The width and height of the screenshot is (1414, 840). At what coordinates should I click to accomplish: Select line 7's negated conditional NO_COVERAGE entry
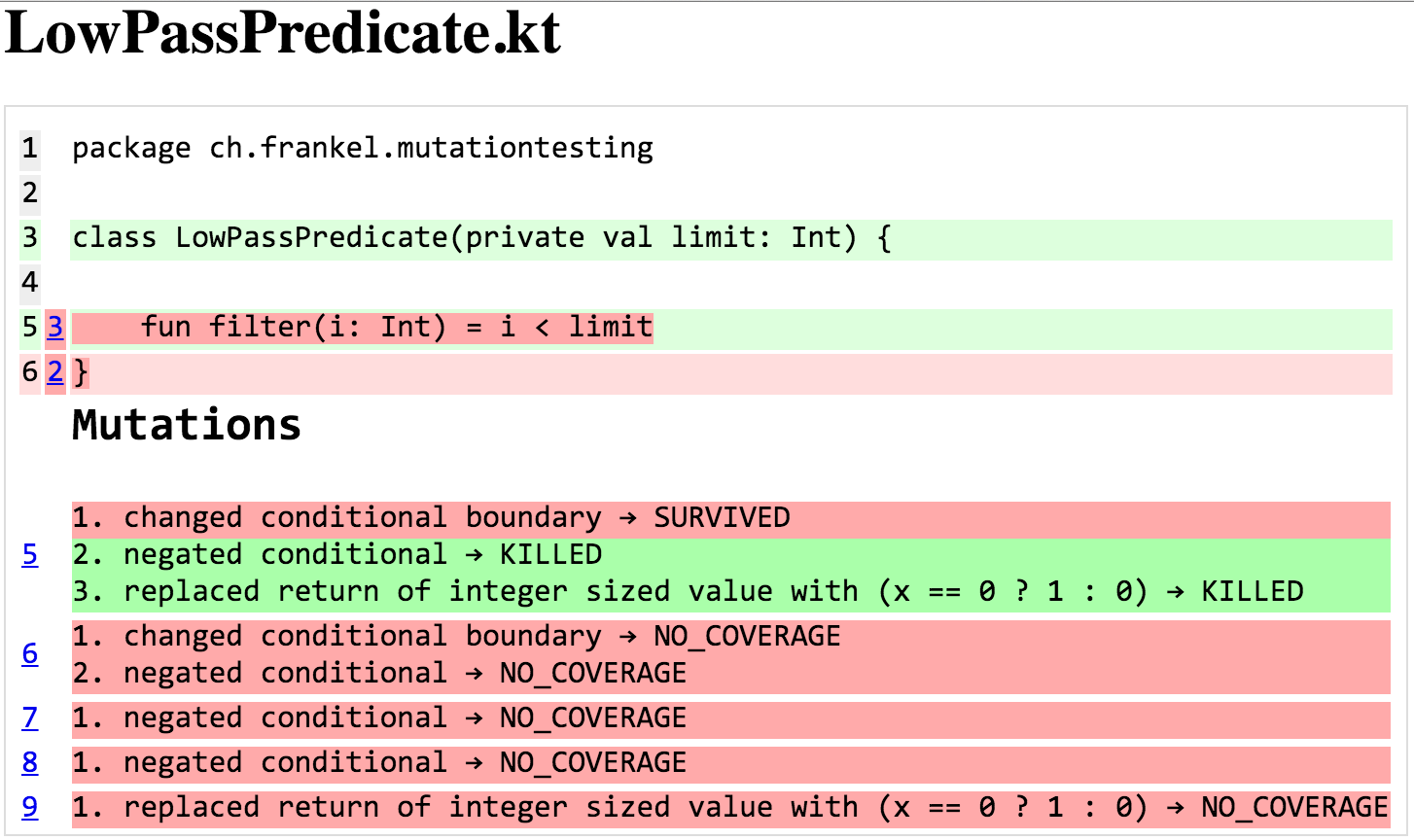pos(379,718)
